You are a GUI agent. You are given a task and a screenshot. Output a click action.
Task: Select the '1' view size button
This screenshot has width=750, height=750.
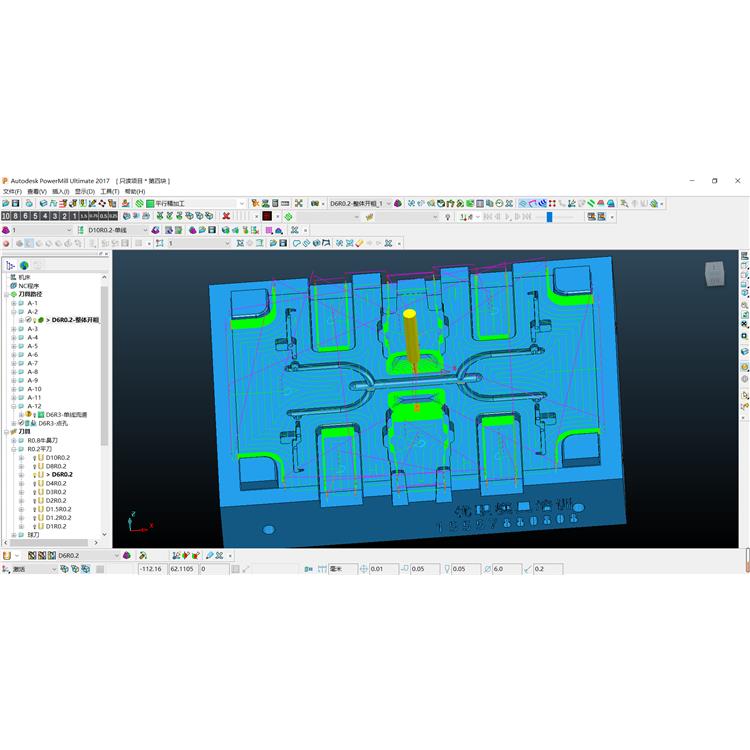[x=75, y=216]
